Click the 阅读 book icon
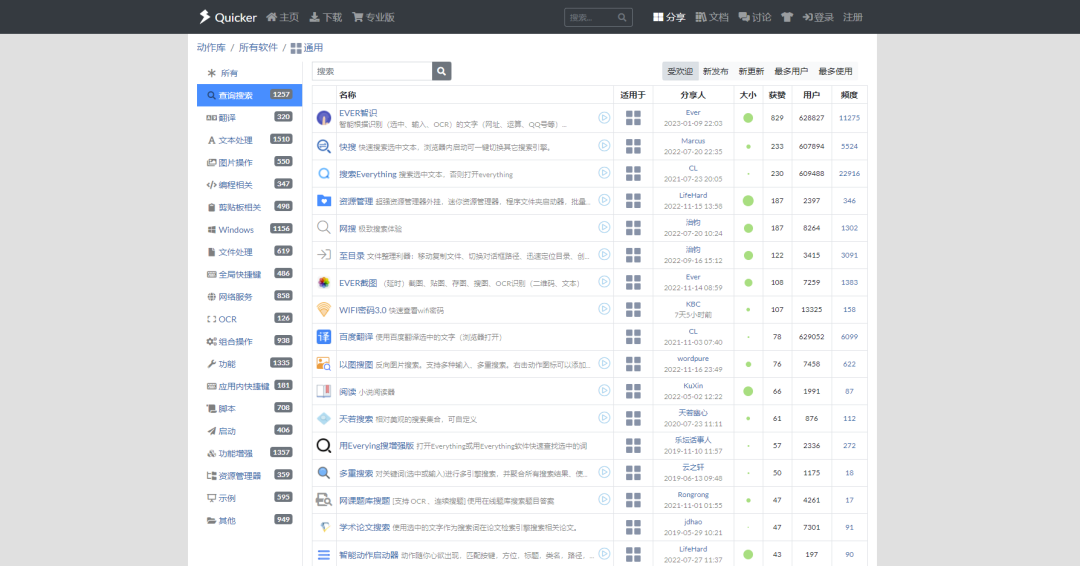The width and height of the screenshot is (1080, 566). 324,391
